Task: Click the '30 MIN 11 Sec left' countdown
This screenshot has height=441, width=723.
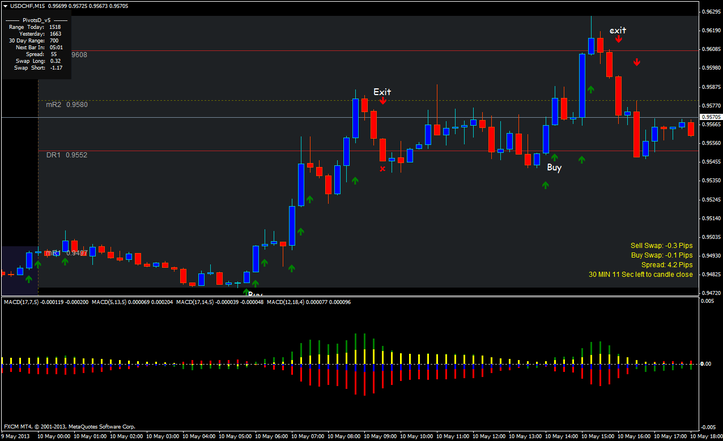Action: [640, 274]
